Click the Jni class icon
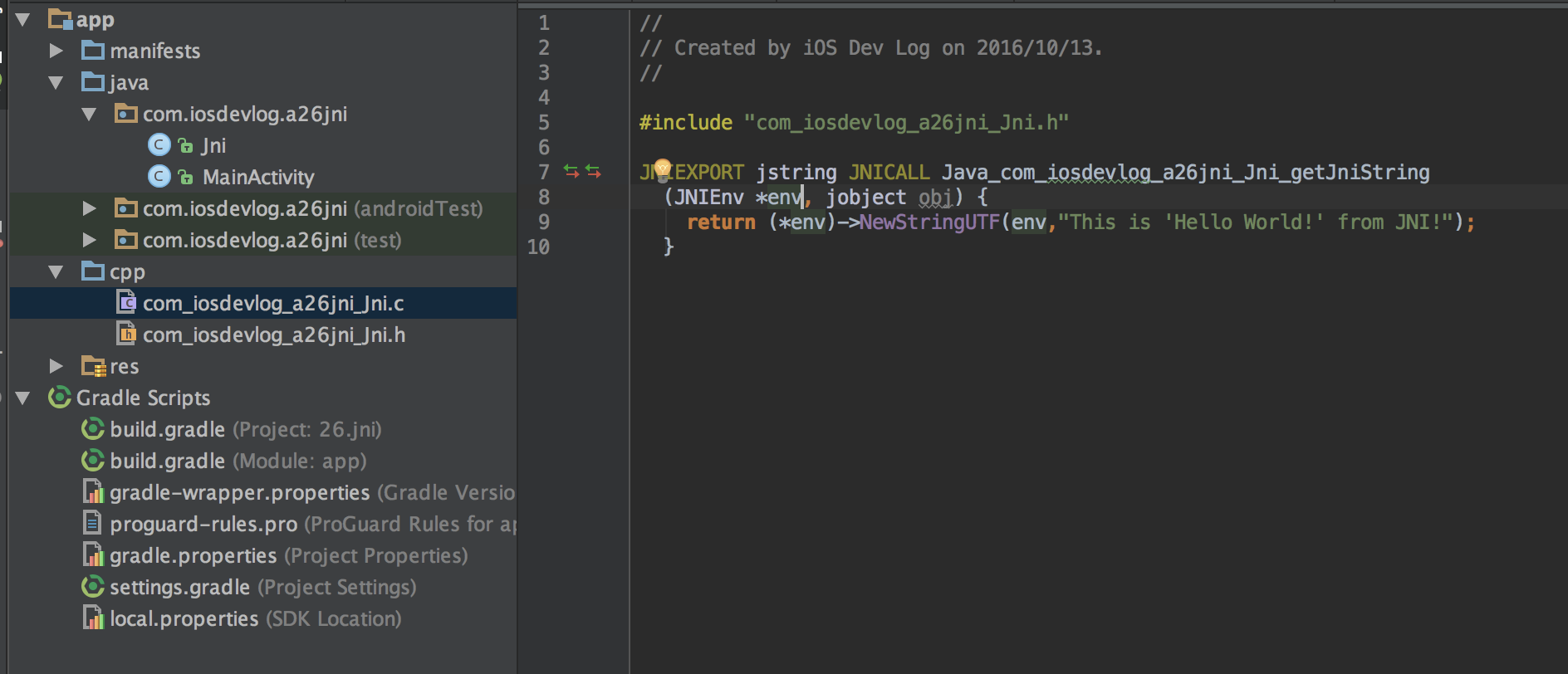Image resolution: width=1568 pixels, height=674 pixels. 159,145
